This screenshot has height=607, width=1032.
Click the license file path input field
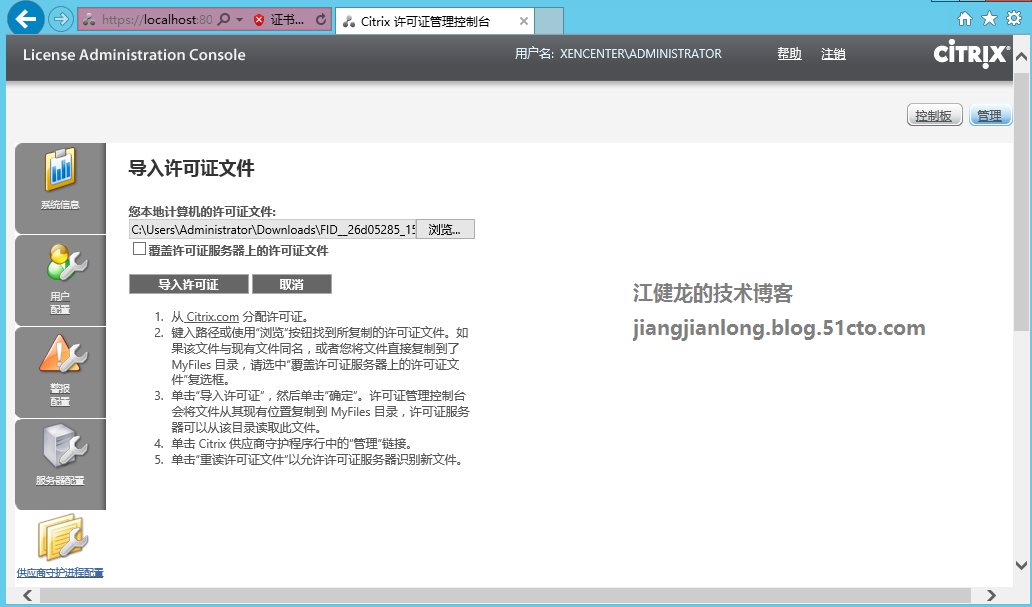pyautogui.click(x=272, y=229)
